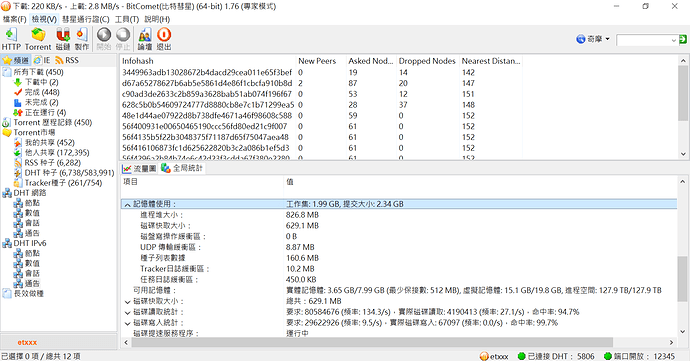Open the 檔案(F) menu
Image resolution: width=690 pixels, height=361 pixels.
click(15, 19)
